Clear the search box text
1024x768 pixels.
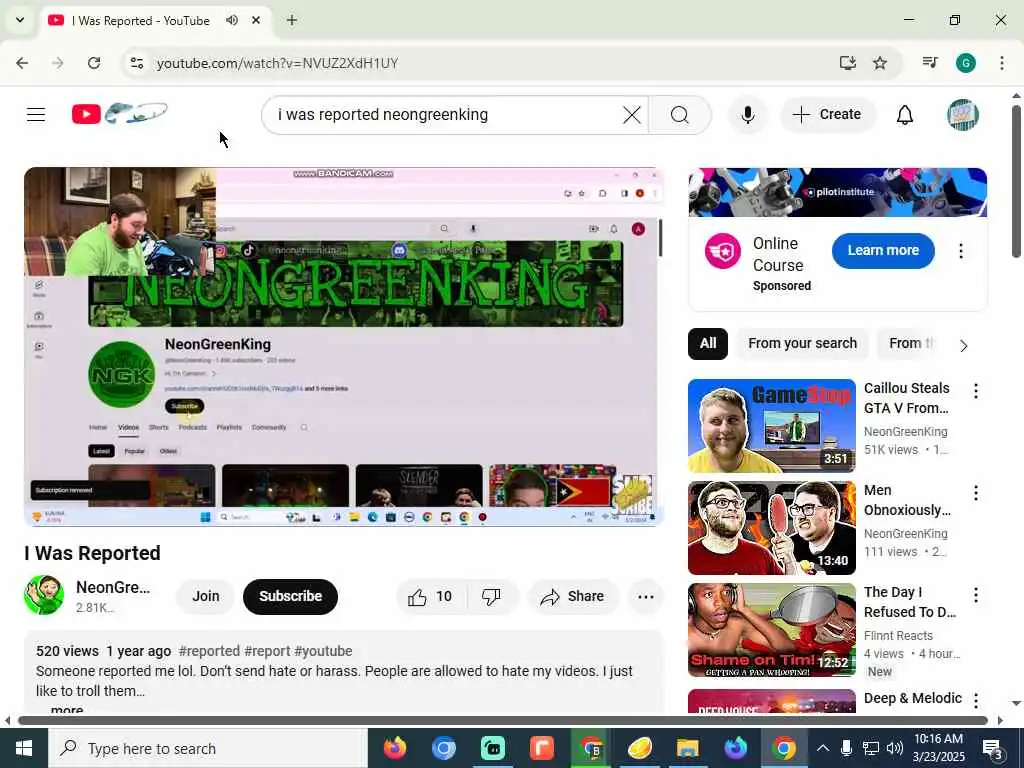[x=632, y=115]
